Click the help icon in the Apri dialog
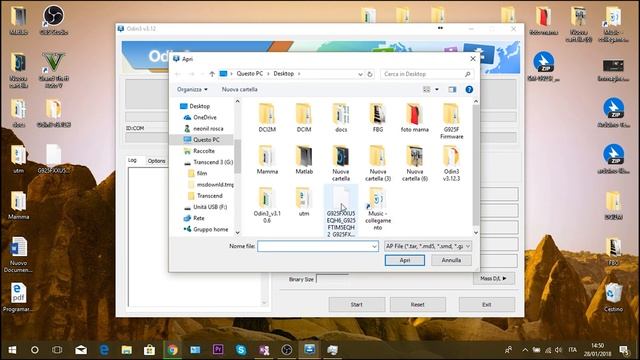The height and width of the screenshot is (360, 640). tap(469, 89)
